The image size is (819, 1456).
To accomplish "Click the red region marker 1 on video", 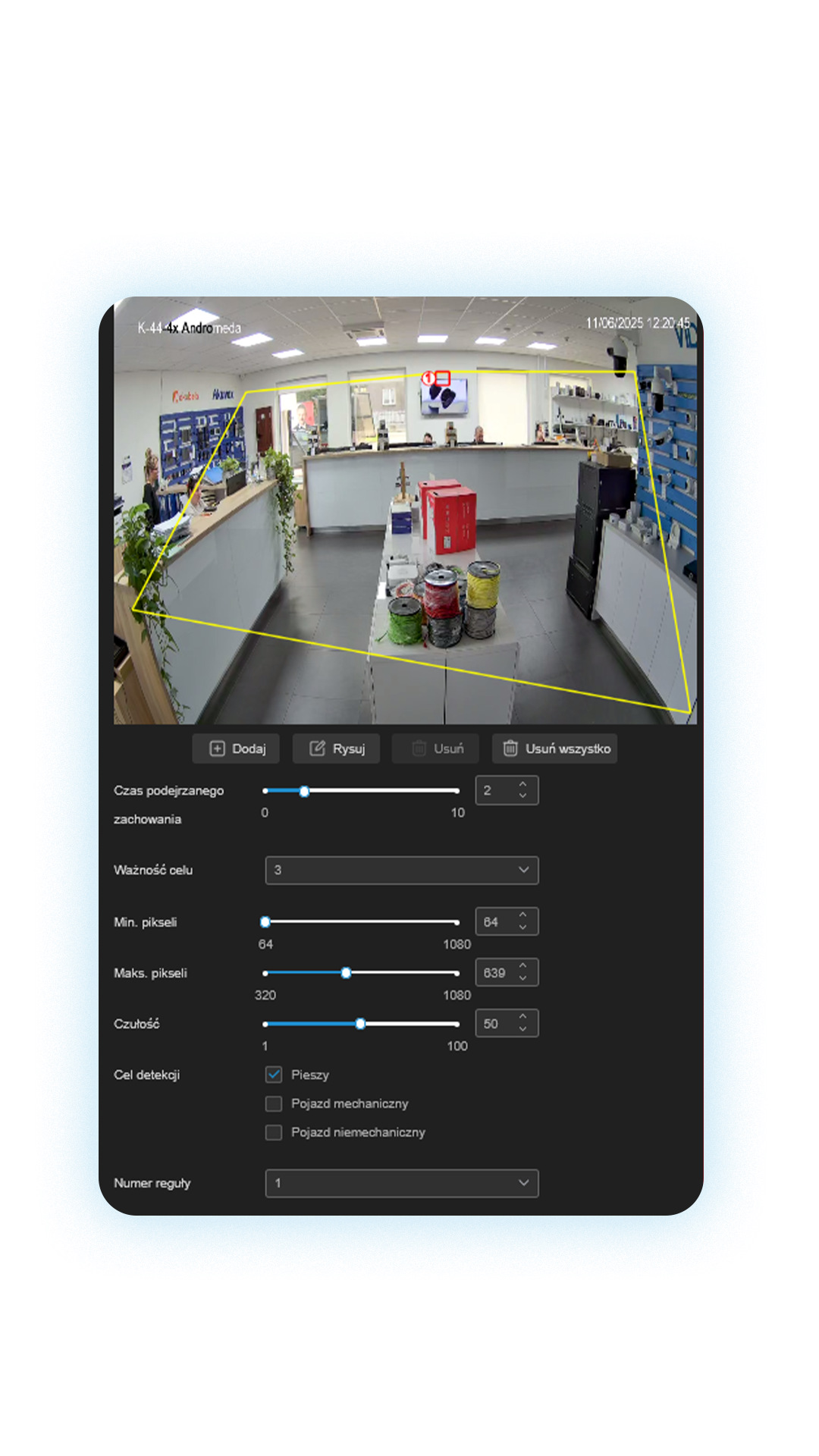I will pyautogui.click(x=428, y=377).
